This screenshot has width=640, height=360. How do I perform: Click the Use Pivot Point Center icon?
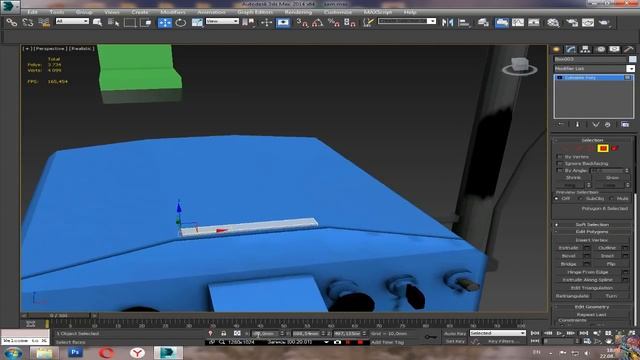[x=248, y=22]
